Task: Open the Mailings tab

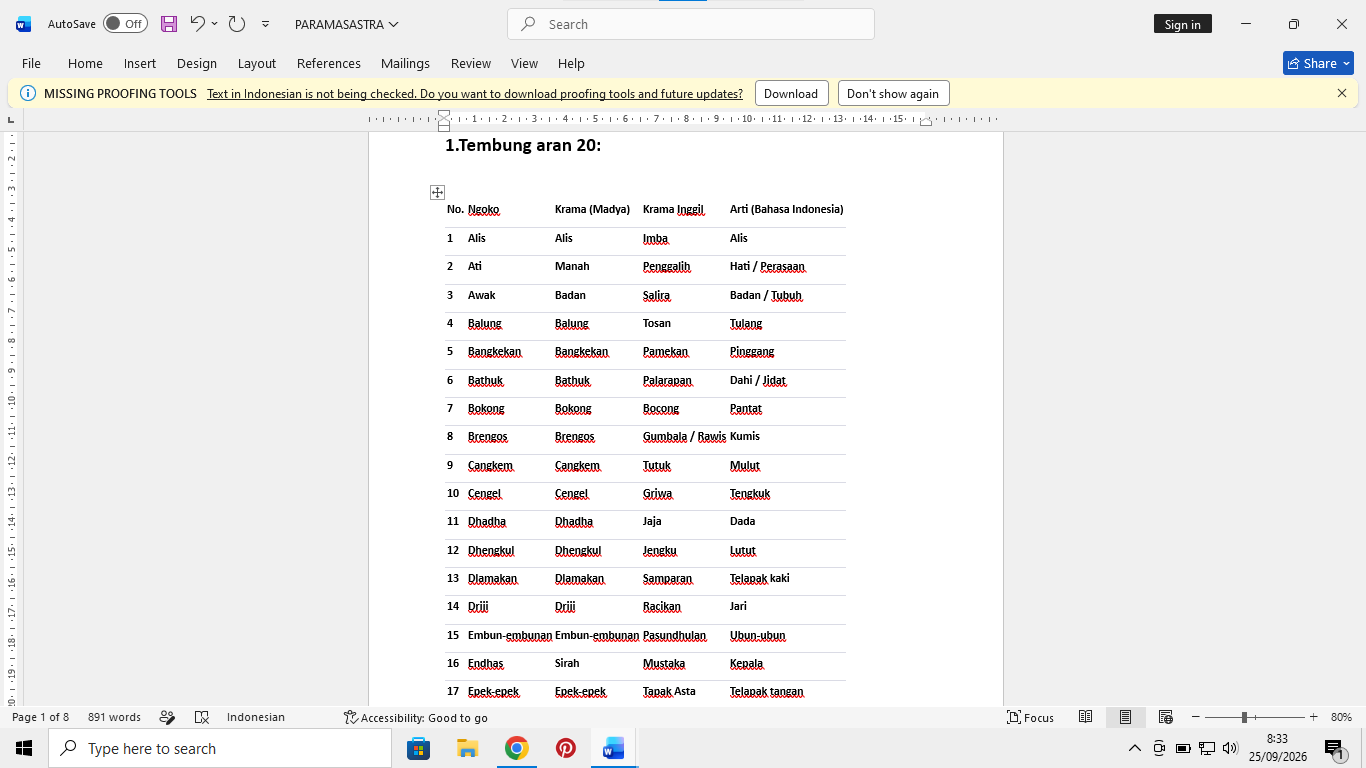Action: coord(405,63)
